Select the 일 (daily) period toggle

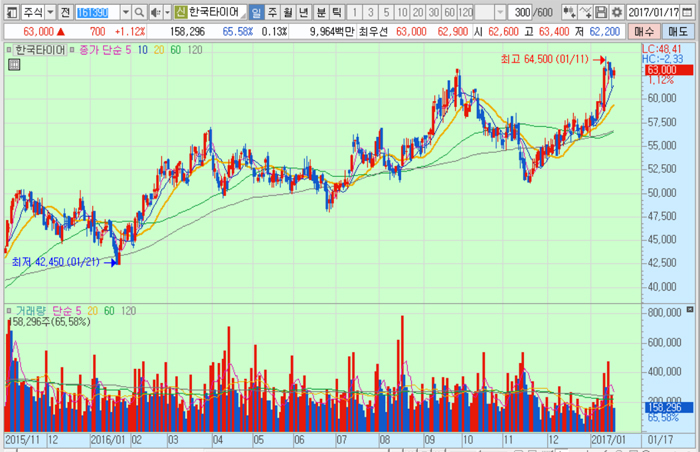point(257,12)
